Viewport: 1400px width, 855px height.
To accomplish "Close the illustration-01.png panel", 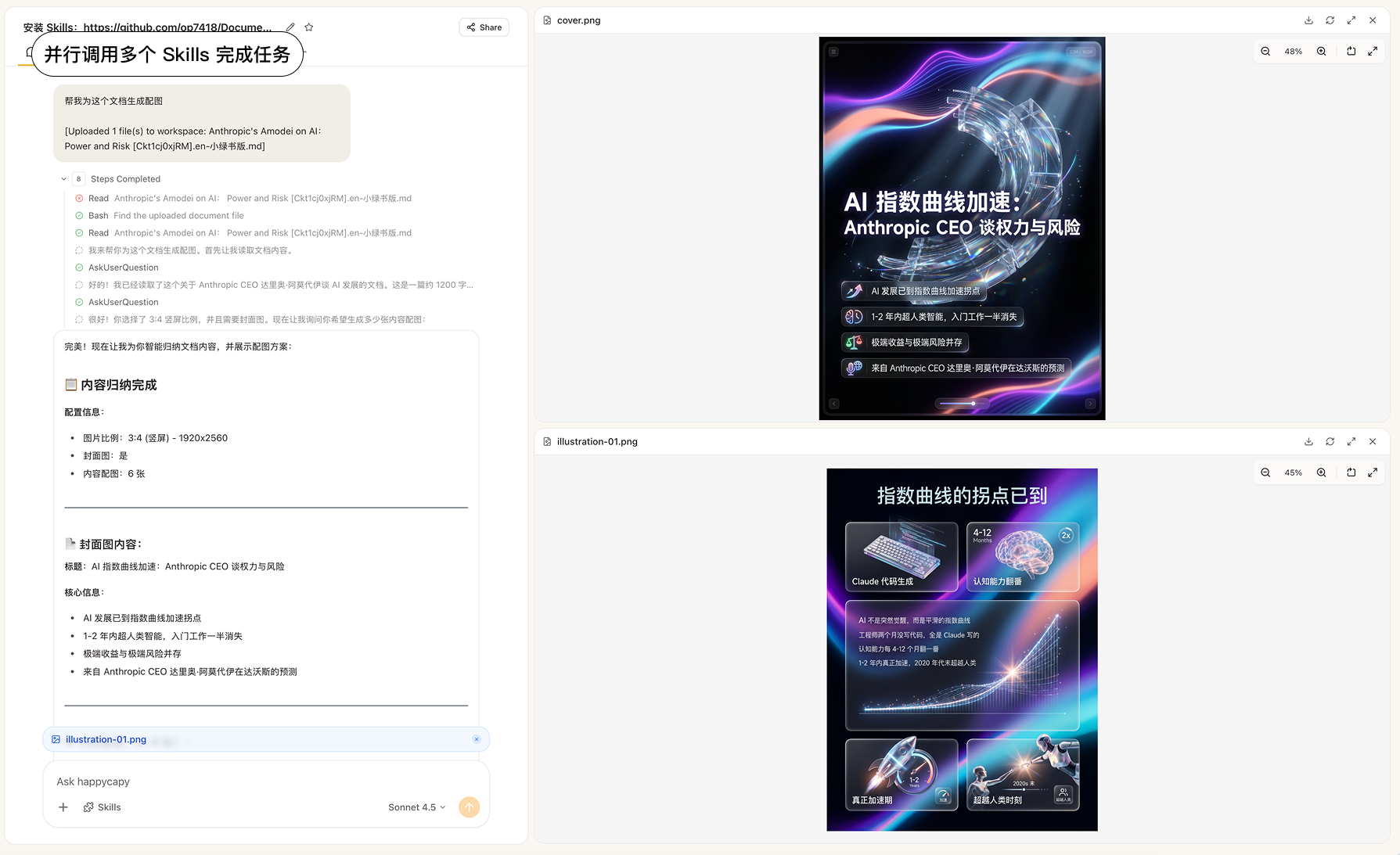I will click(x=1373, y=442).
